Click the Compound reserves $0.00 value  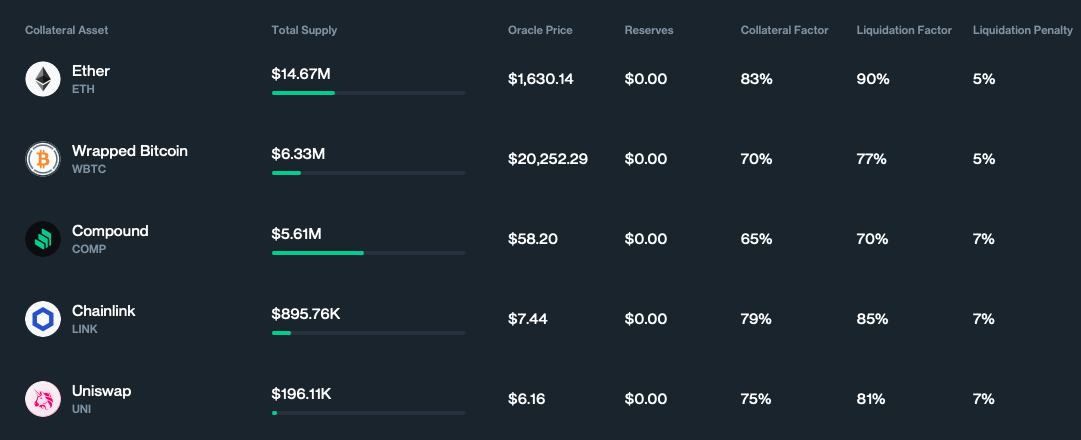(x=646, y=239)
